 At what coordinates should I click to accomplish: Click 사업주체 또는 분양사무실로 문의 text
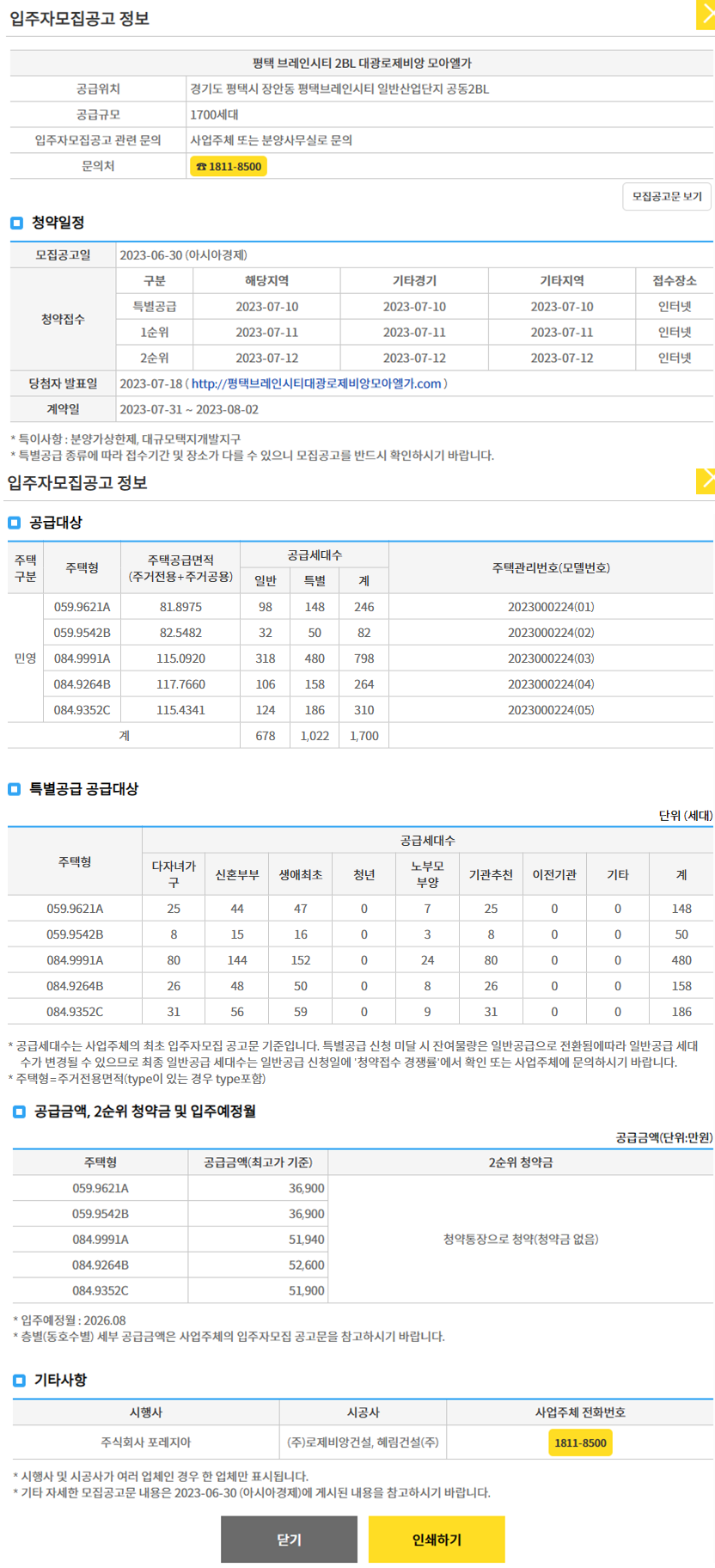click(272, 140)
